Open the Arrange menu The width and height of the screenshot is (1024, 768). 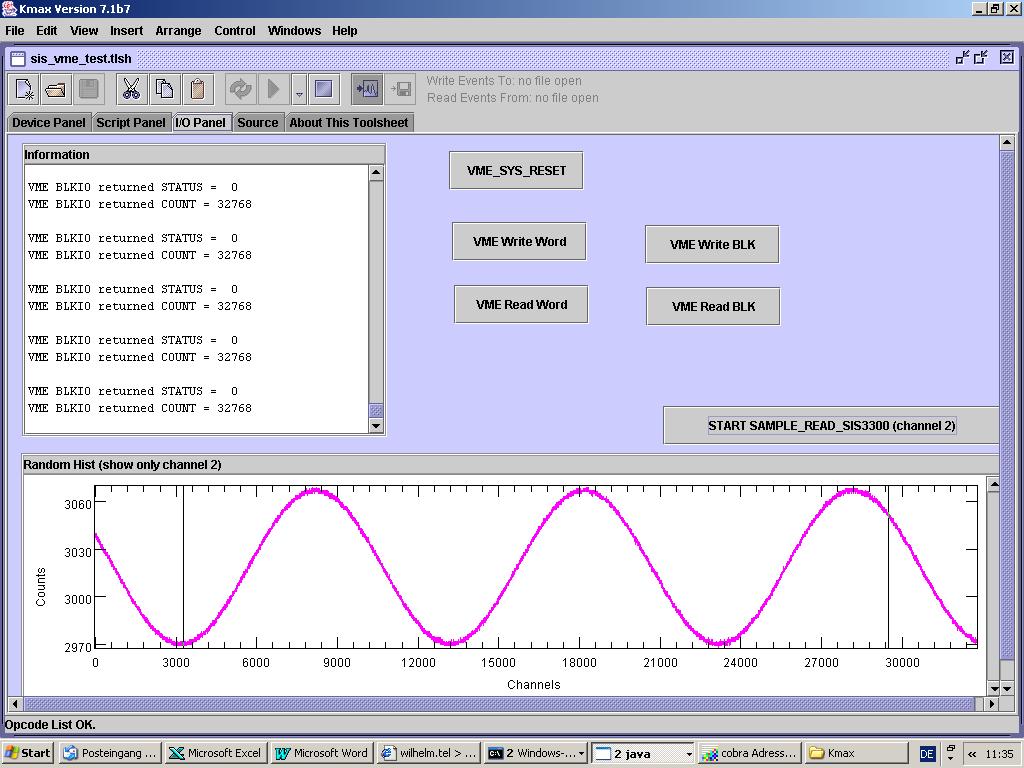178,31
